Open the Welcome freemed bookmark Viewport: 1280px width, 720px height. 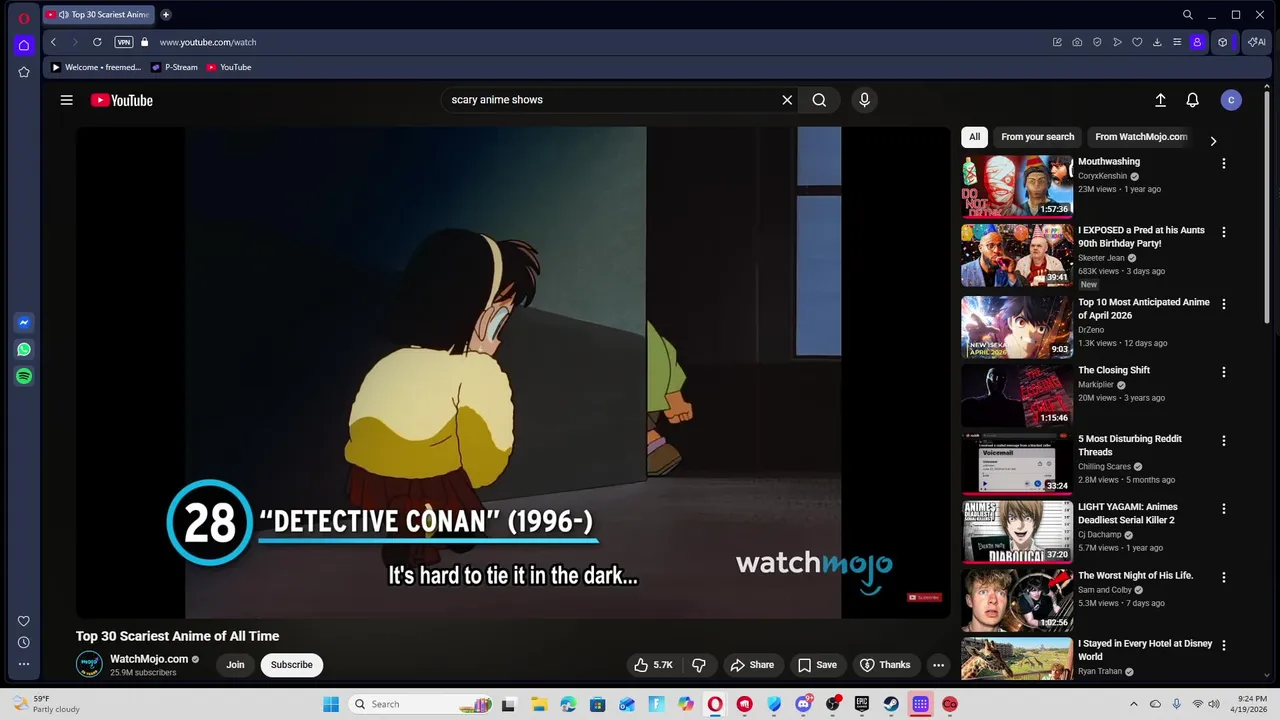pyautogui.click(x=96, y=67)
